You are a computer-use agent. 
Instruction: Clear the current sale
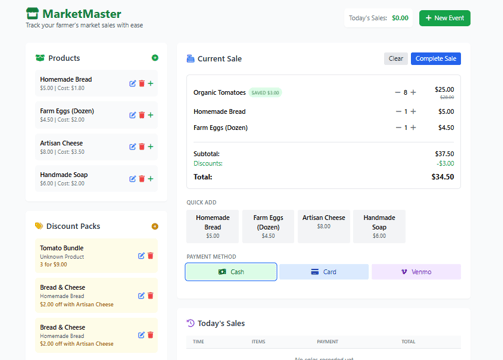pos(396,59)
